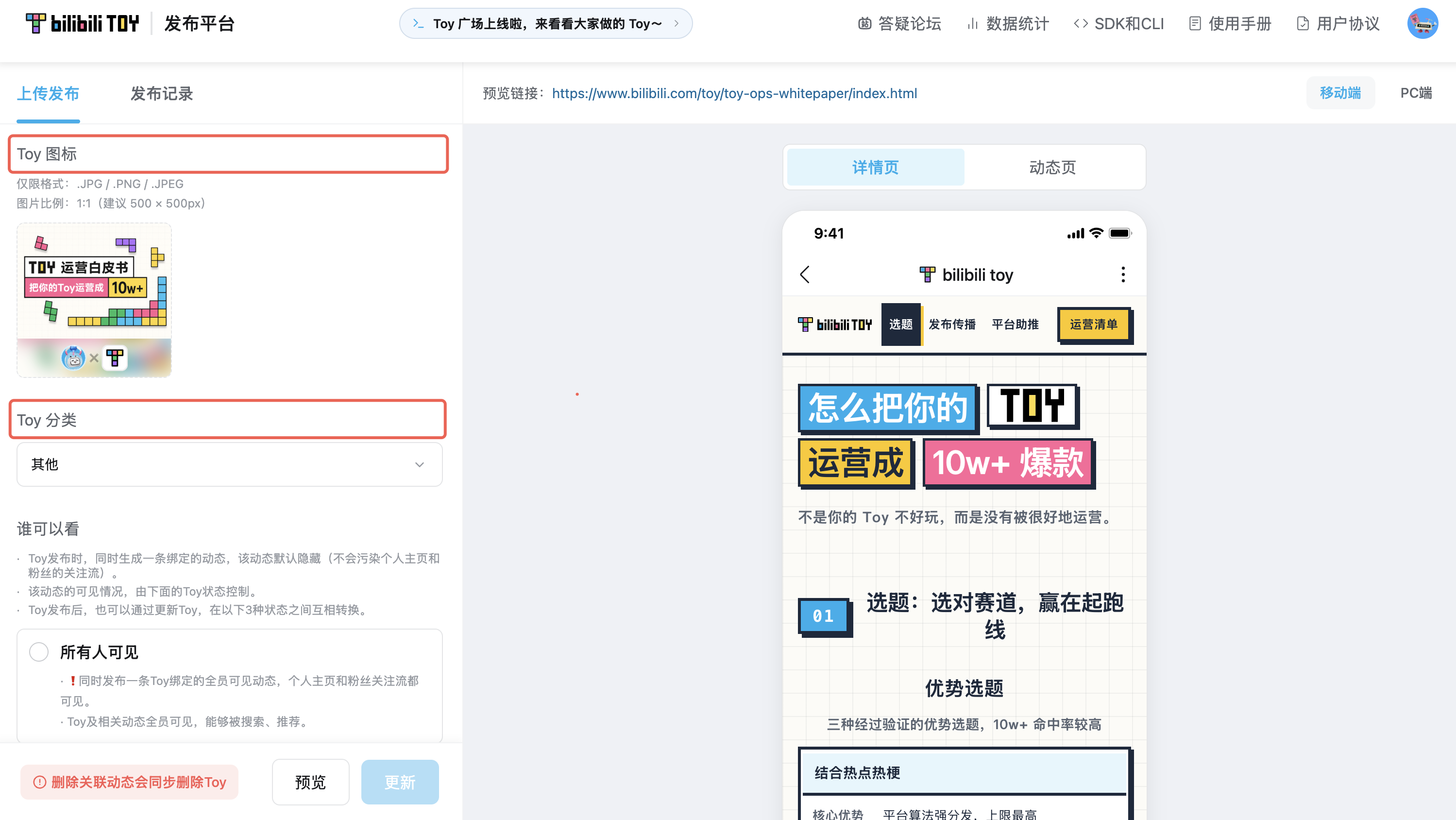
Task: Click the 结合热点热梗 card header
Action: click(x=964, y=772)
